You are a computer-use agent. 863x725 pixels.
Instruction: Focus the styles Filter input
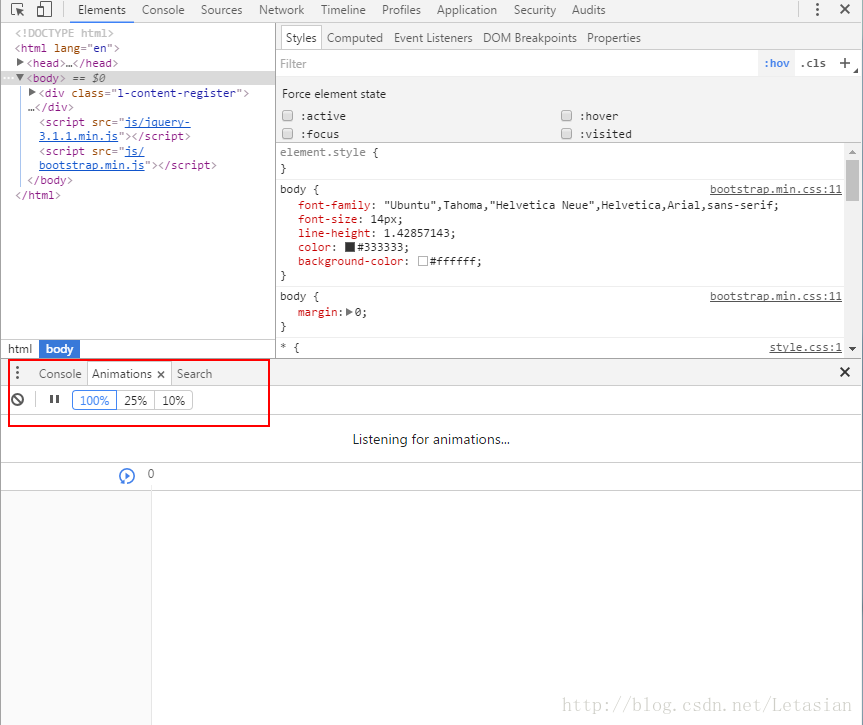coord(517,64)
